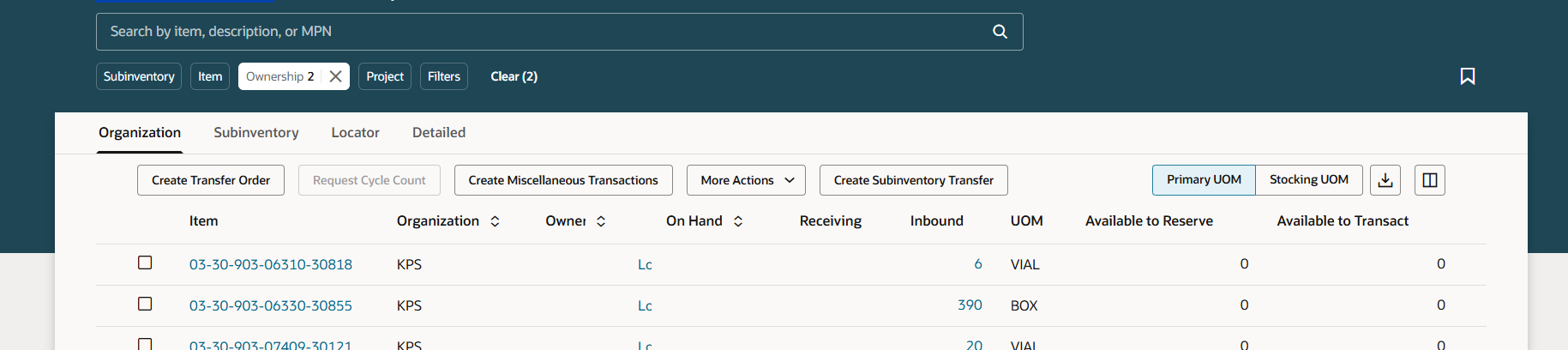Sort by On Hand column arrows

click(x=738, y=221)
